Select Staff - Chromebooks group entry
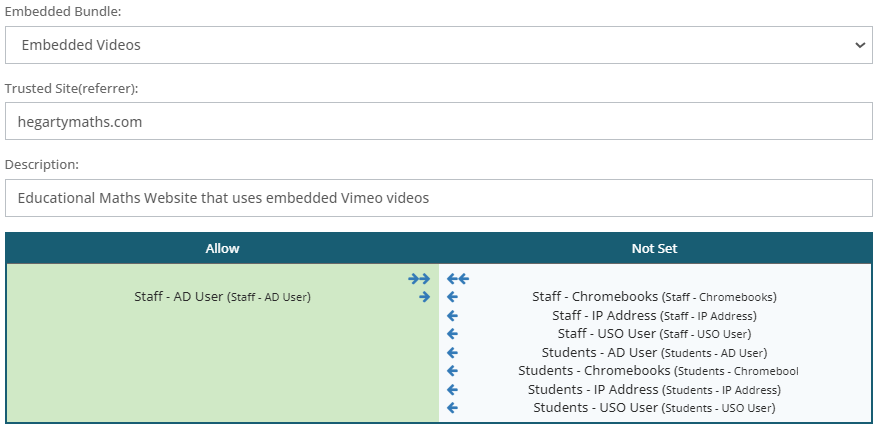 click(x=654, y=297)
